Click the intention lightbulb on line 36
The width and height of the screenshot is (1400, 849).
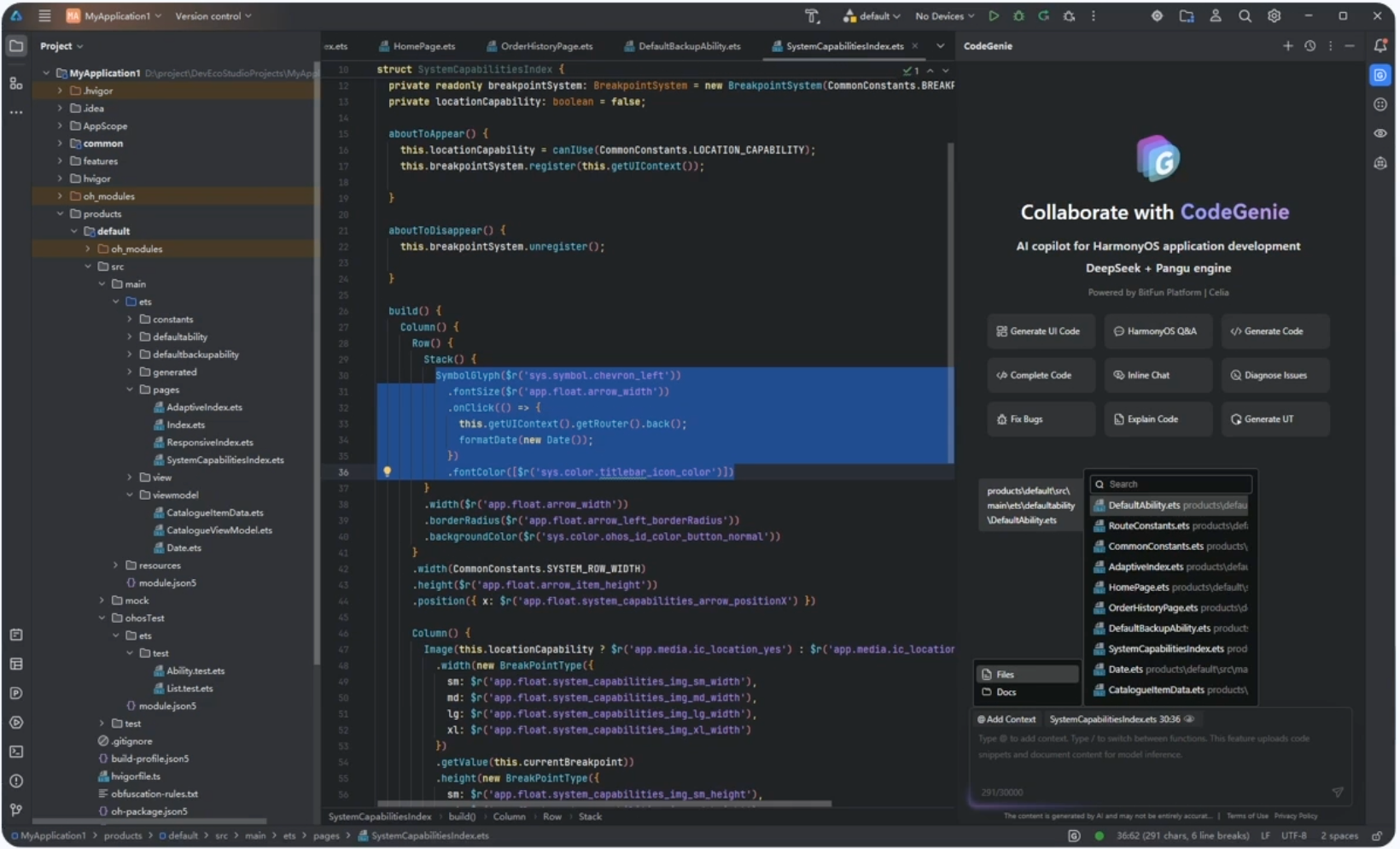(x=387, y=471)
